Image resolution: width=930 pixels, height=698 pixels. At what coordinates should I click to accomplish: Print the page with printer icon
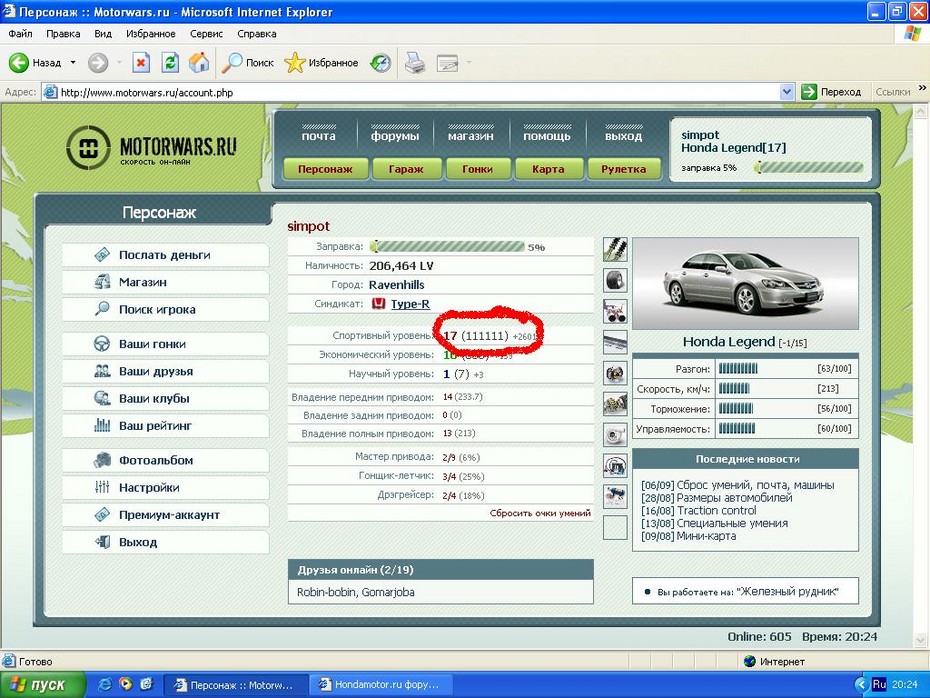point(415,62)
